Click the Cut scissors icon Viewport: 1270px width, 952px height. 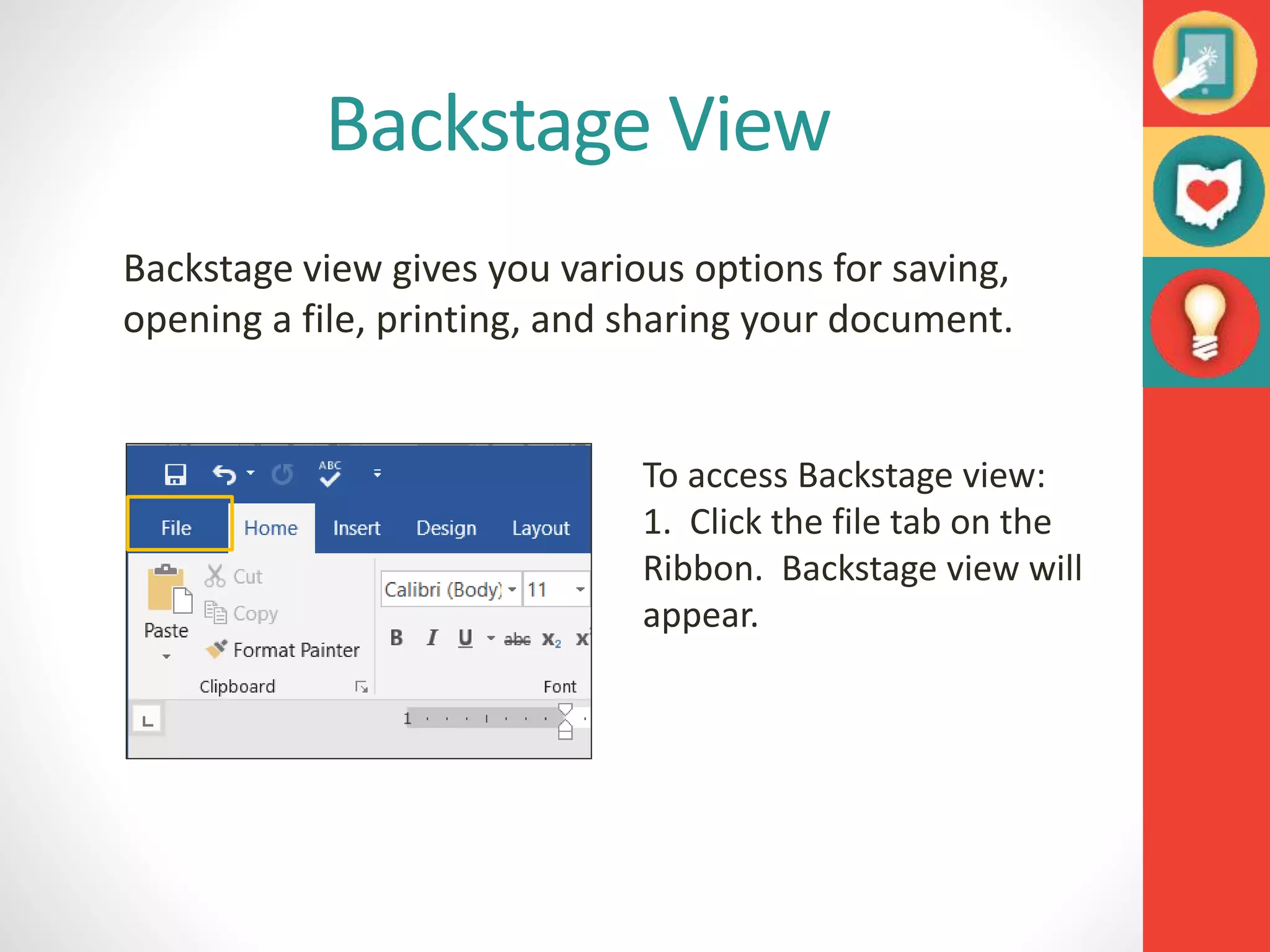coord(215,576)
